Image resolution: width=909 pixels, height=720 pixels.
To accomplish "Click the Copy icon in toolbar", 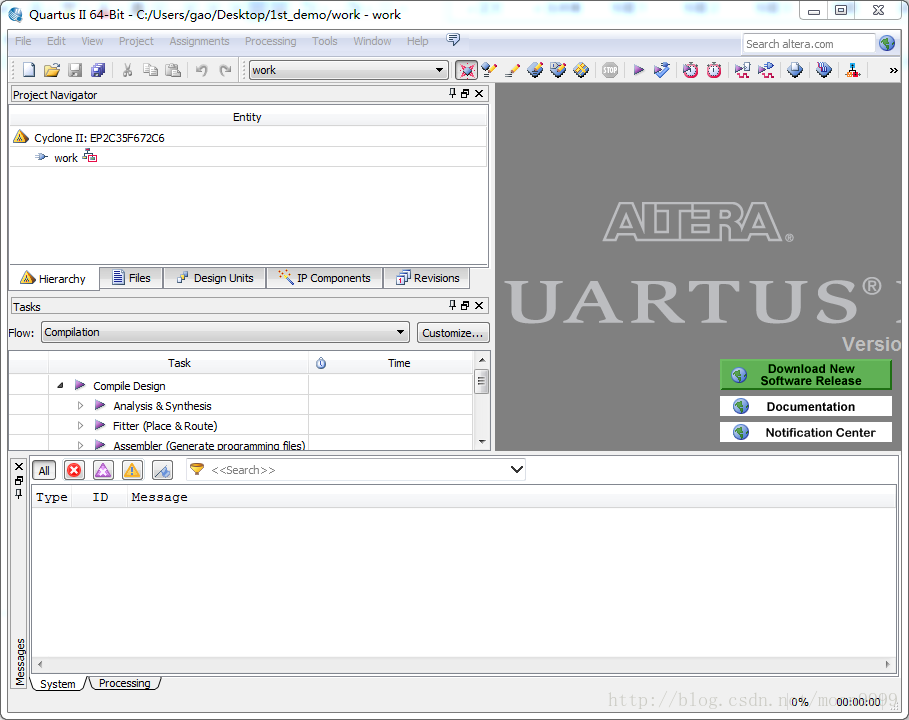I will [150, 70].
